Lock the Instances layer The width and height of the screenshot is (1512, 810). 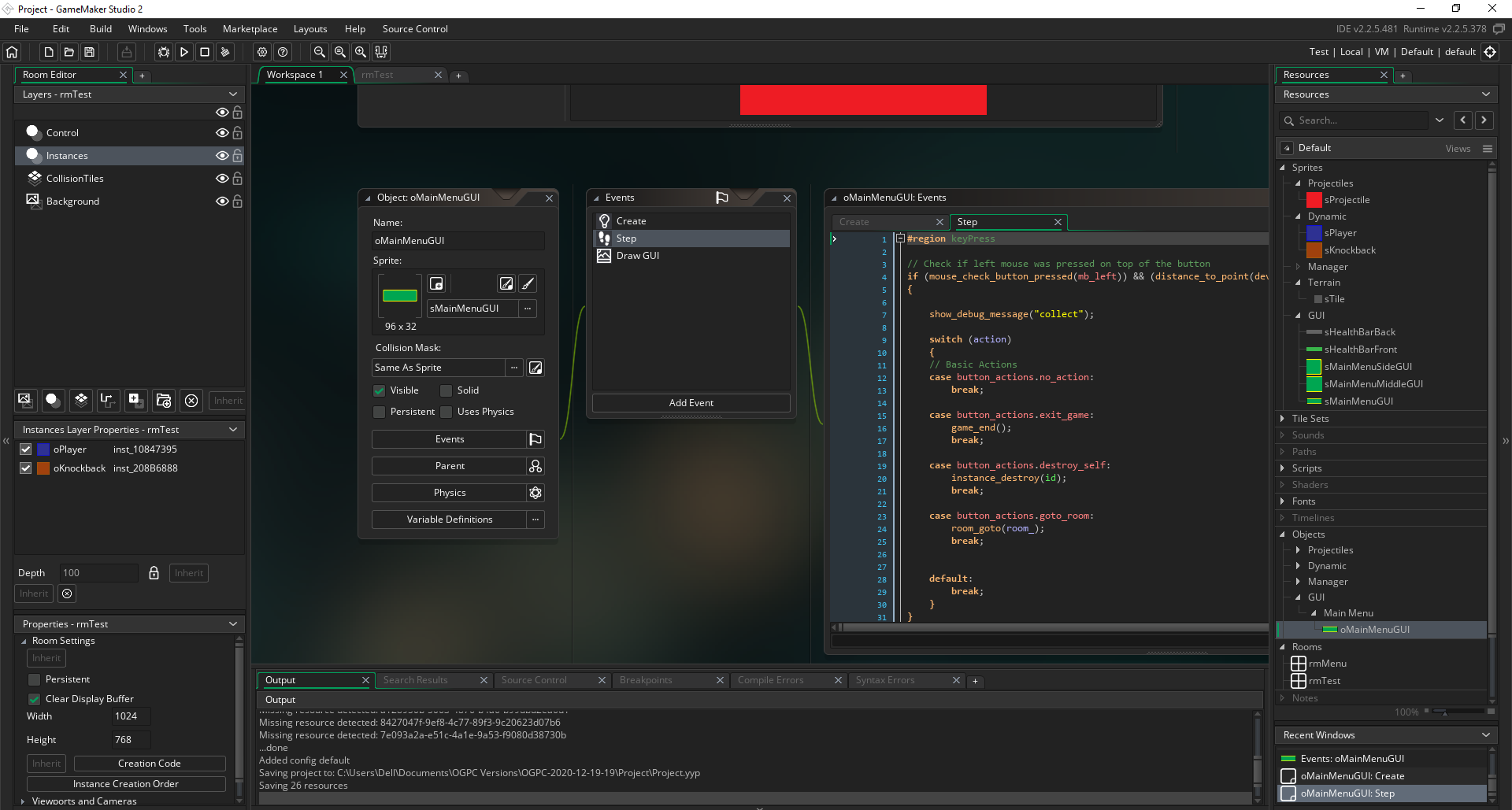tap(237, 156)
